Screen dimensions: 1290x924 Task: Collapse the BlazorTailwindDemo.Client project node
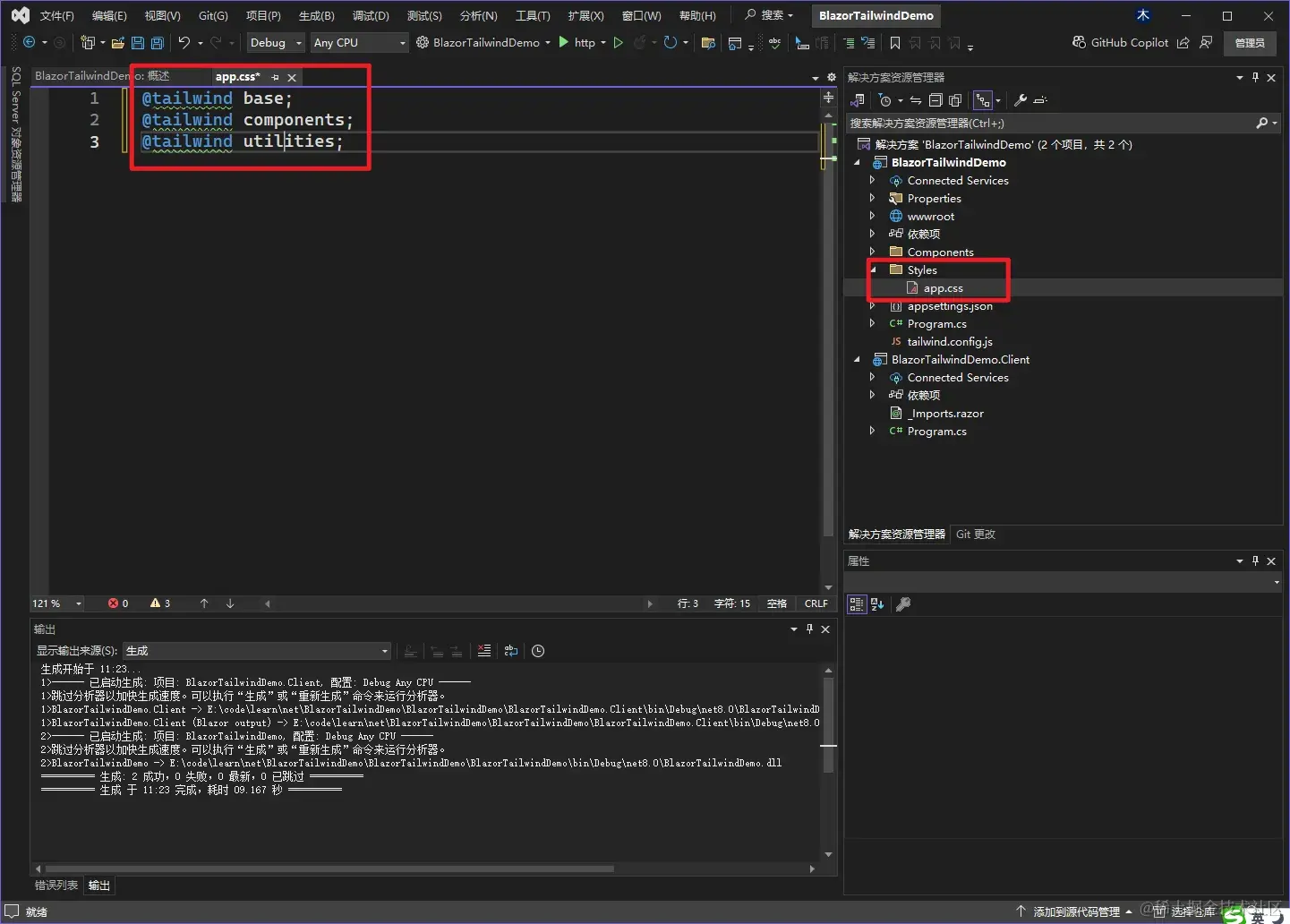coord(857,359)
